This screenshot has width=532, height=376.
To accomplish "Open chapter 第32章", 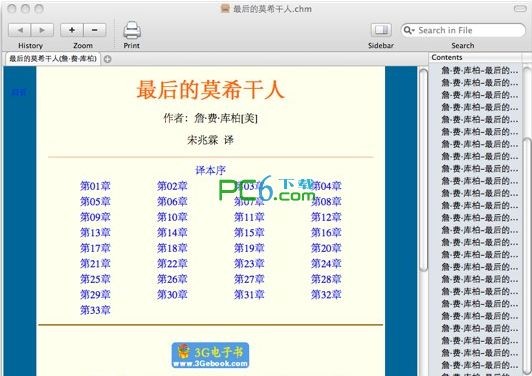I will point(326,295).
